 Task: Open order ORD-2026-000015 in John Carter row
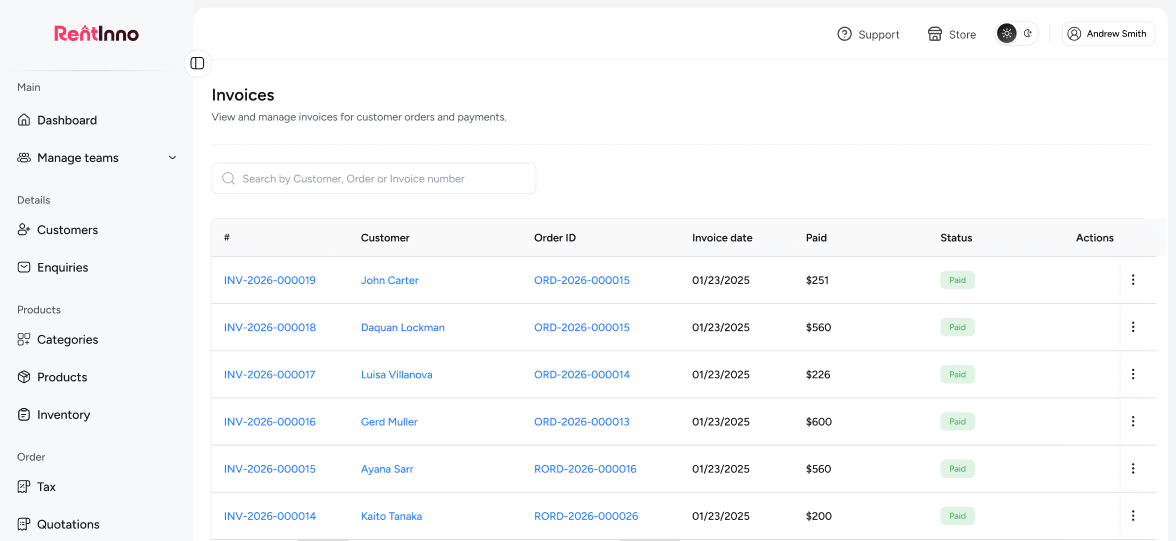coord(582,281)
